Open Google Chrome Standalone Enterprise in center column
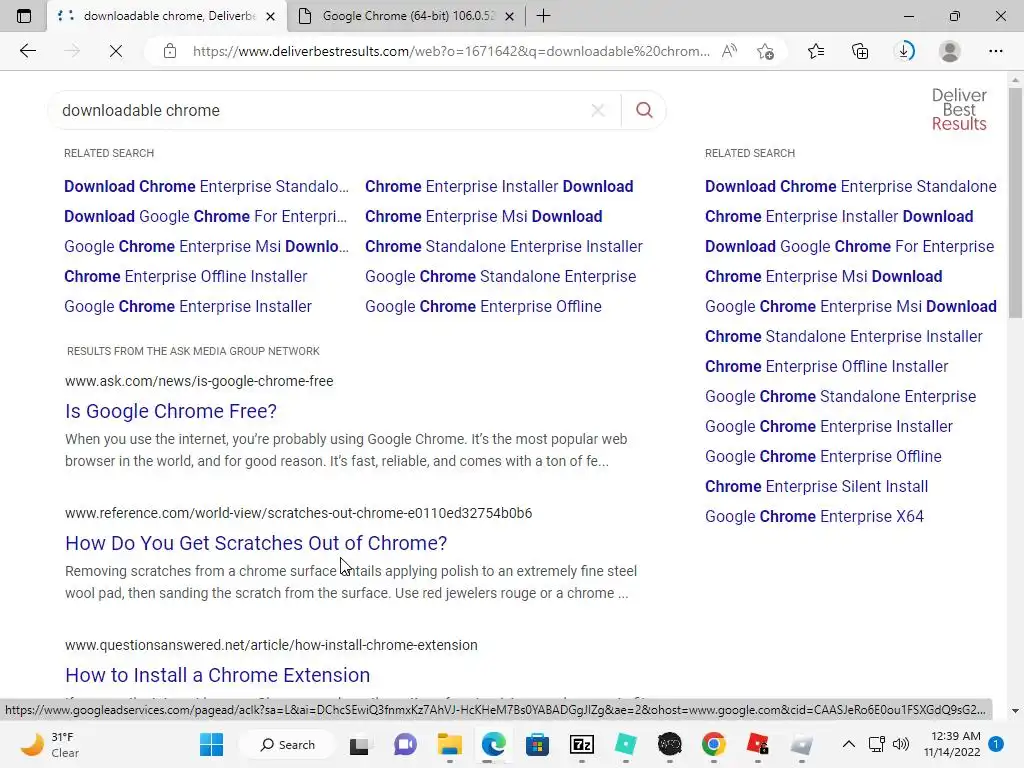The height and width of the screenshot is (768, 1024). tap(500, 277)
